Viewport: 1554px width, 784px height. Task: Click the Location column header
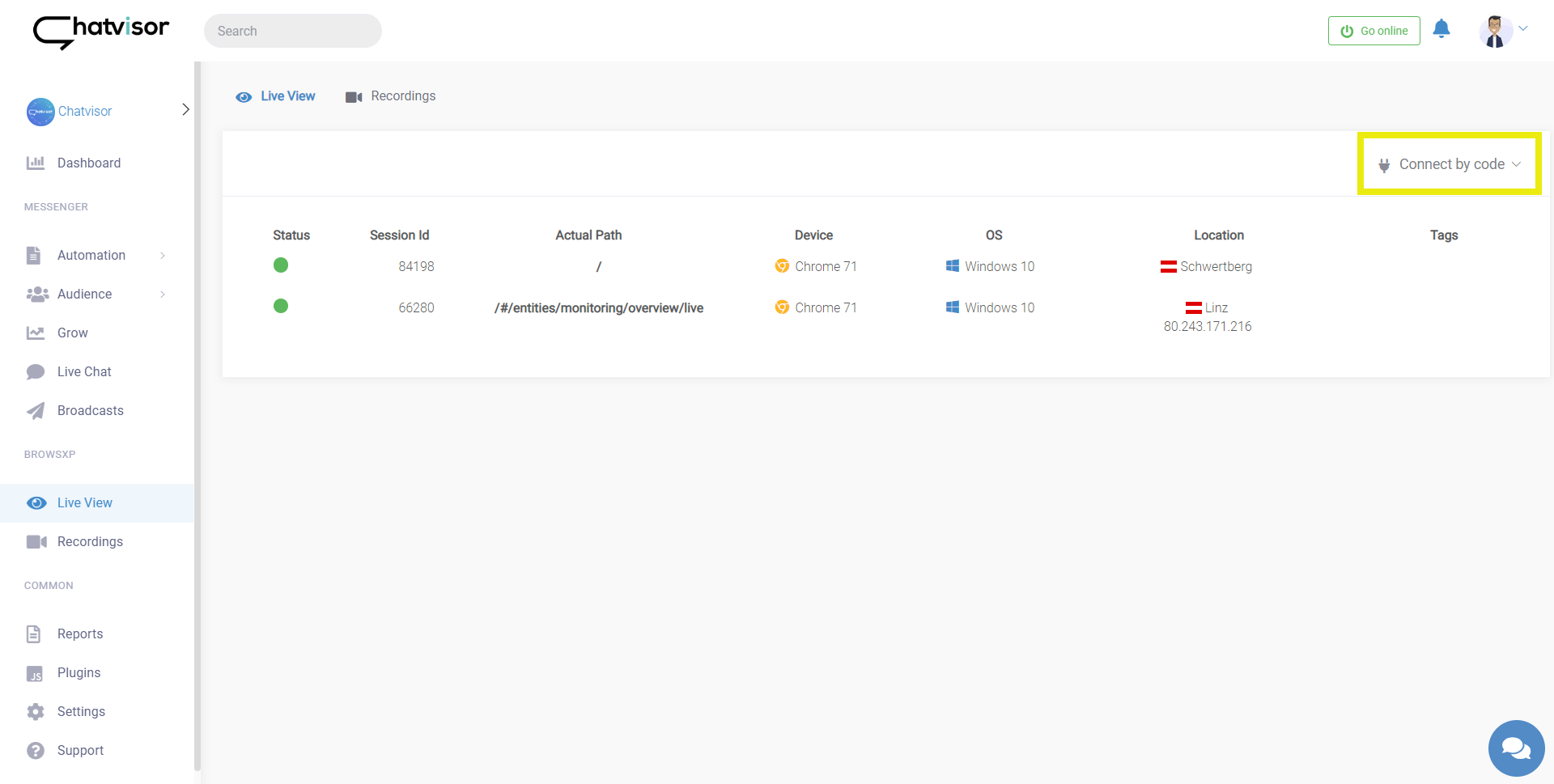[1219, 235]
